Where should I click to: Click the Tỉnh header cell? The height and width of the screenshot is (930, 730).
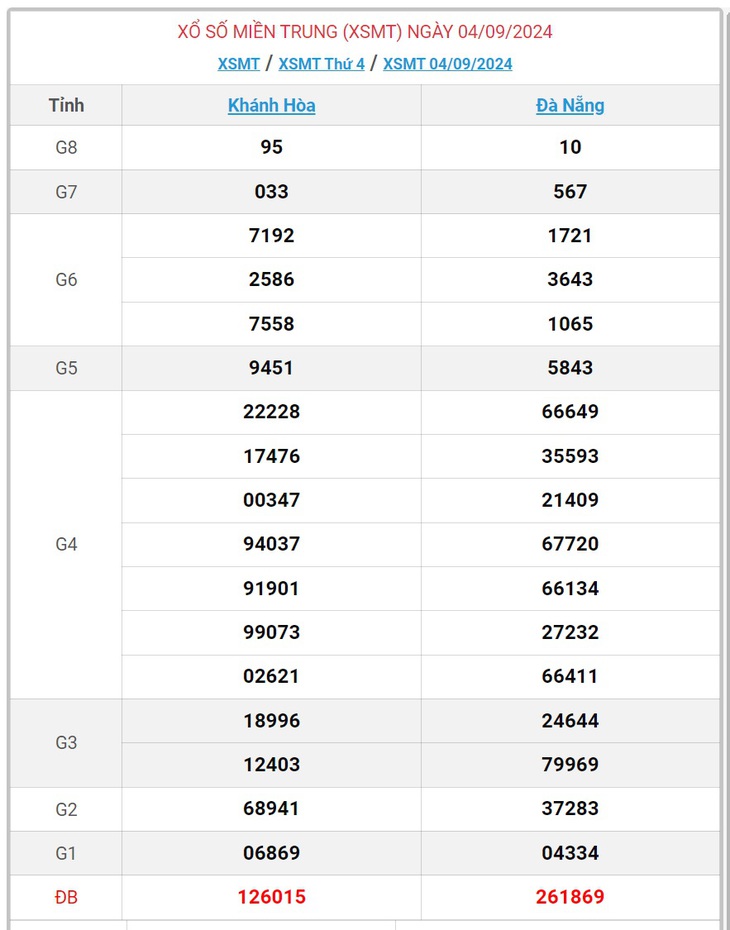coord(66,106)
